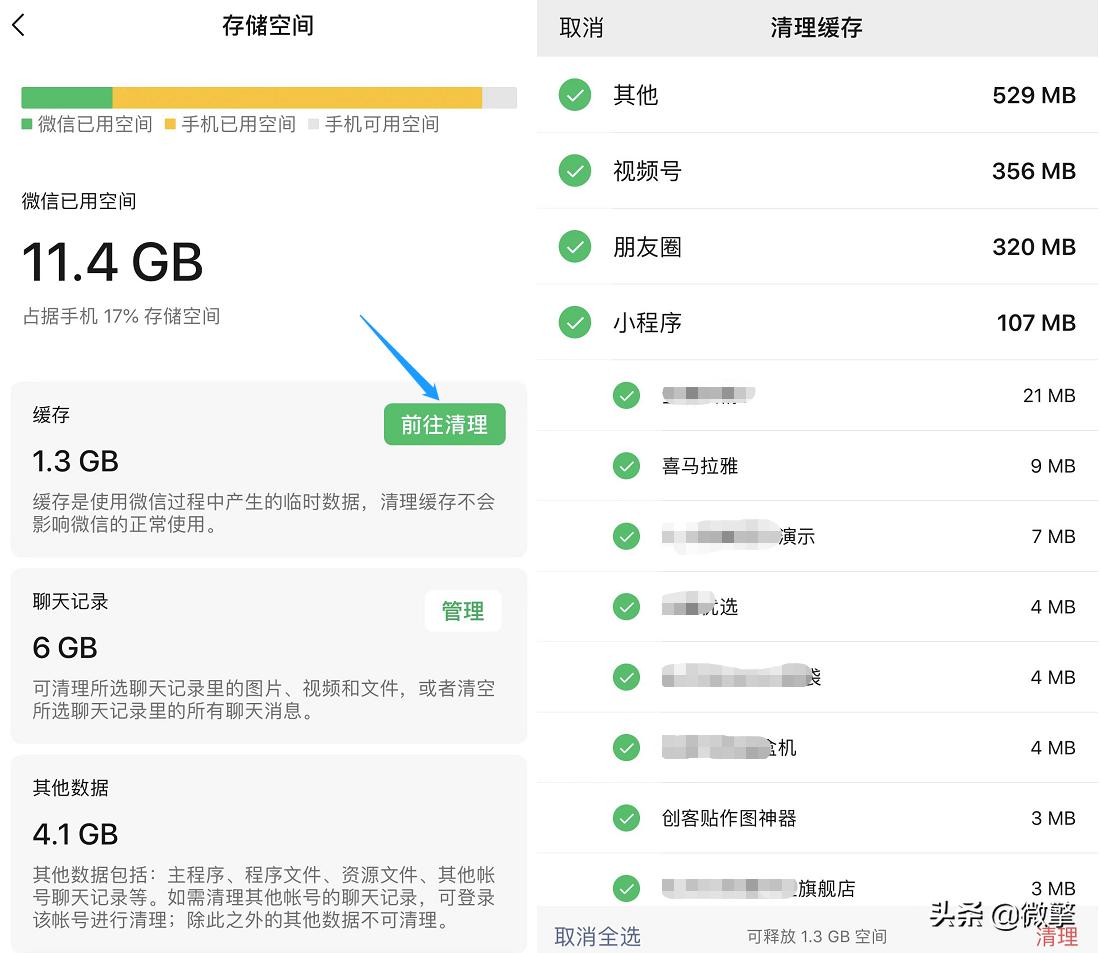Uncheck 喜马拉雅 in mini program list
1100x953 pixels.
[627, 465]
